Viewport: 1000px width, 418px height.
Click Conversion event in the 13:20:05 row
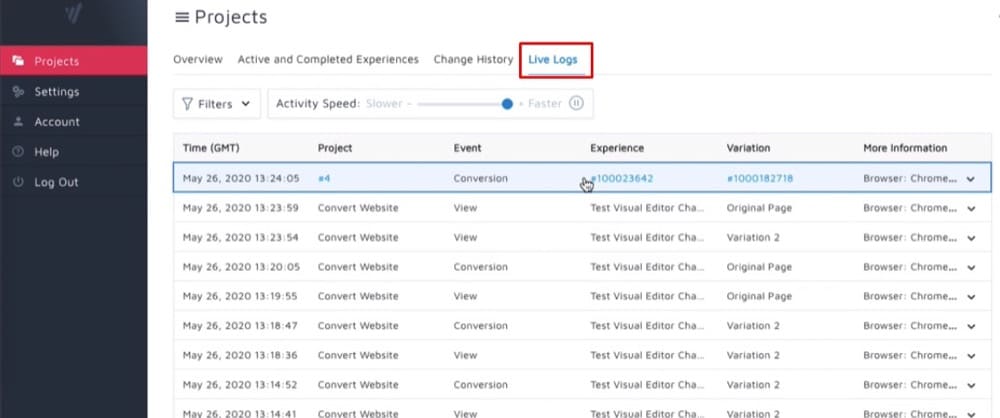coord(480,267)
